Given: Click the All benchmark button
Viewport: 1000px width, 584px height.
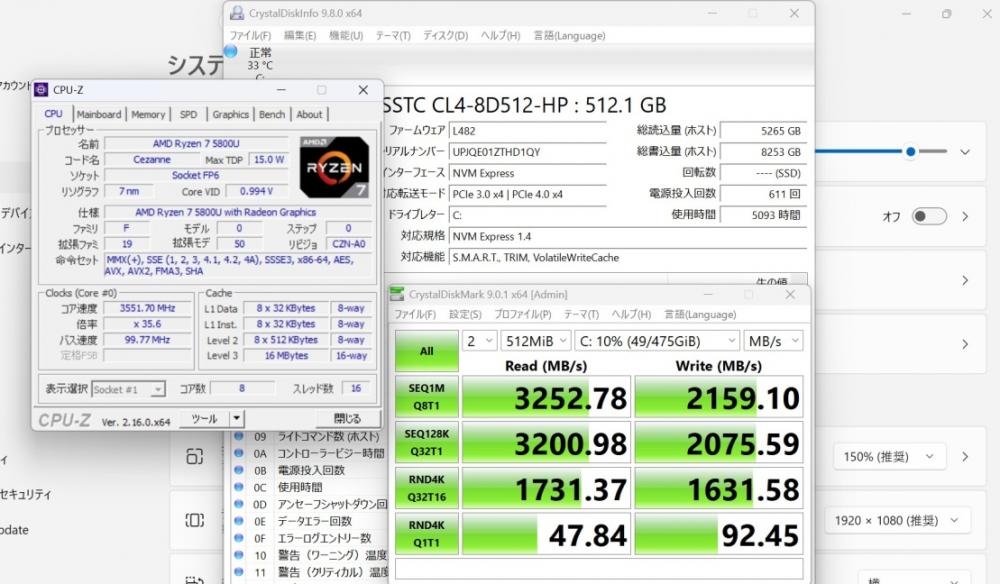Looking at the screenshot, I should pos(427,351).
